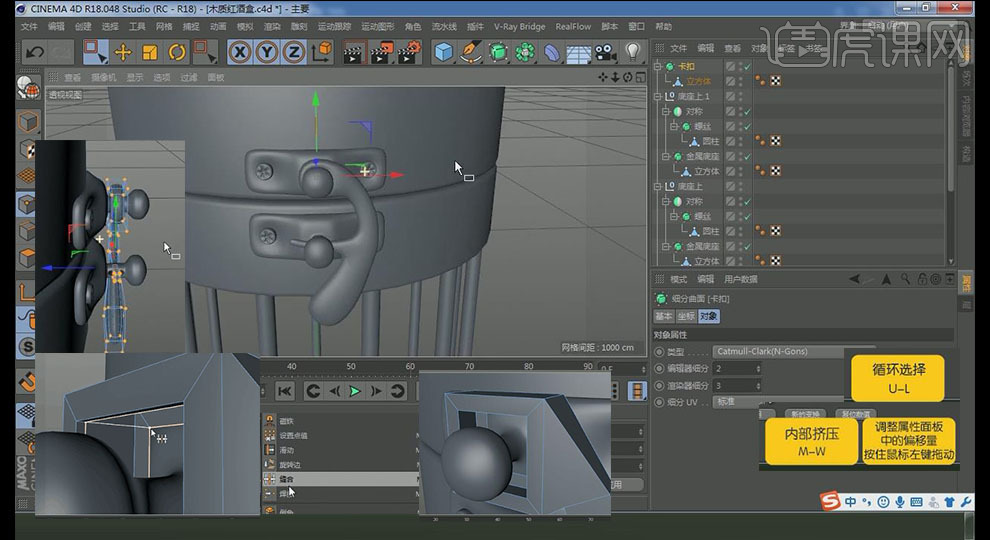Click the Floor environment icon

click(578, 54)
